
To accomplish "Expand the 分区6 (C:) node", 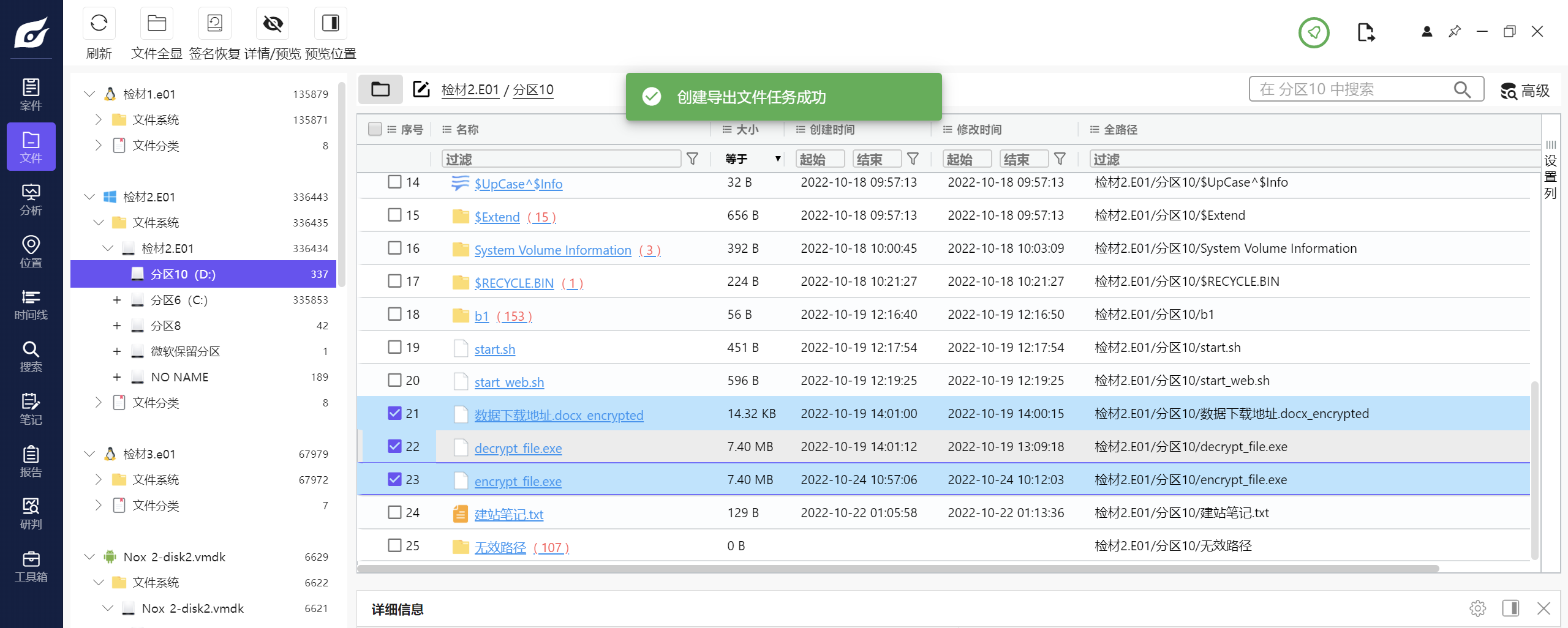I will tap(116, 300).
